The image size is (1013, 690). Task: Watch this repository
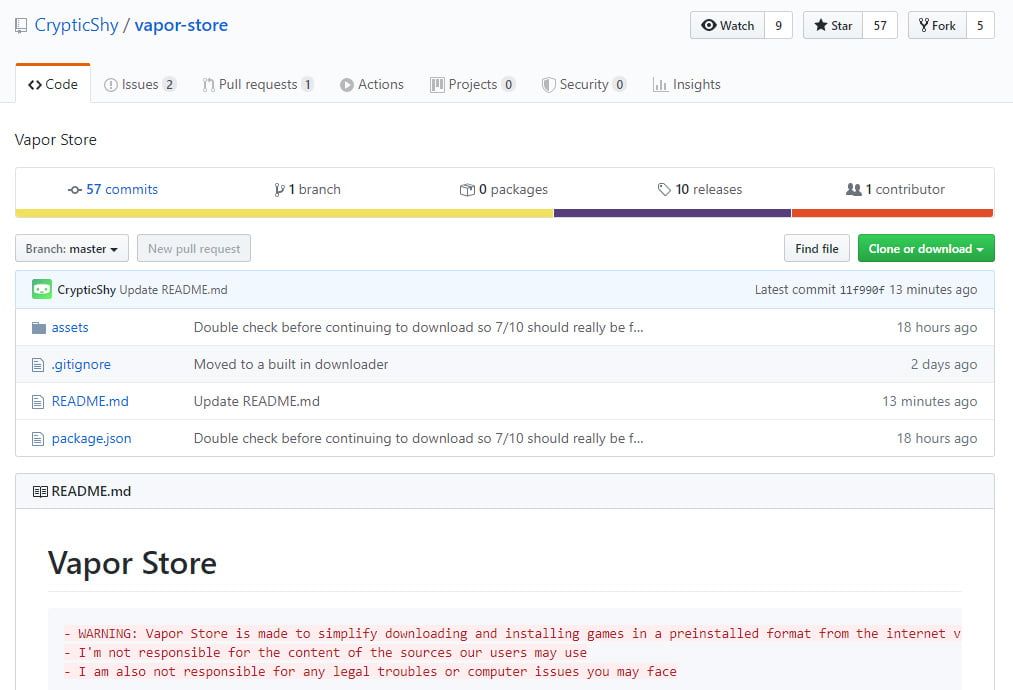point(727,25)
